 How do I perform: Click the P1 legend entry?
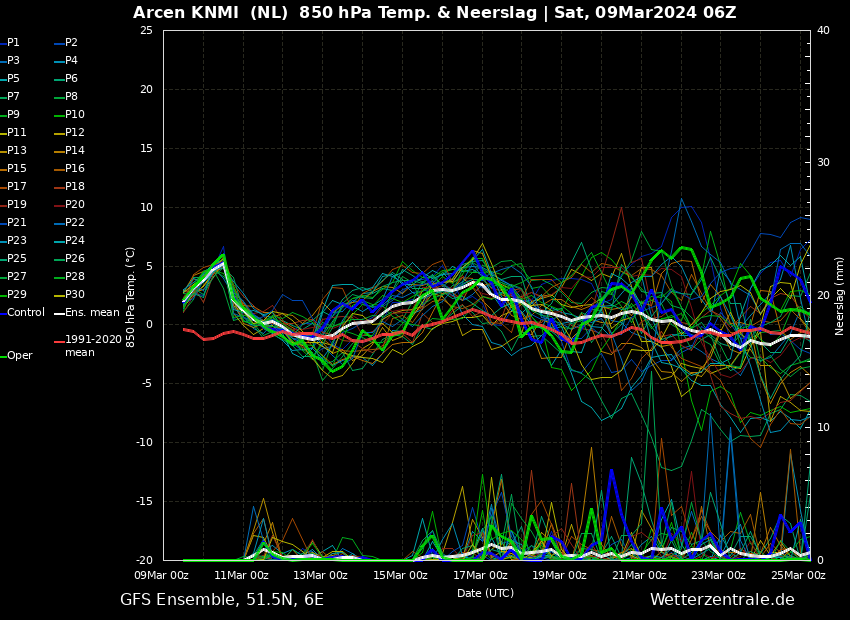pyautogui.click(x=10, y=43)
